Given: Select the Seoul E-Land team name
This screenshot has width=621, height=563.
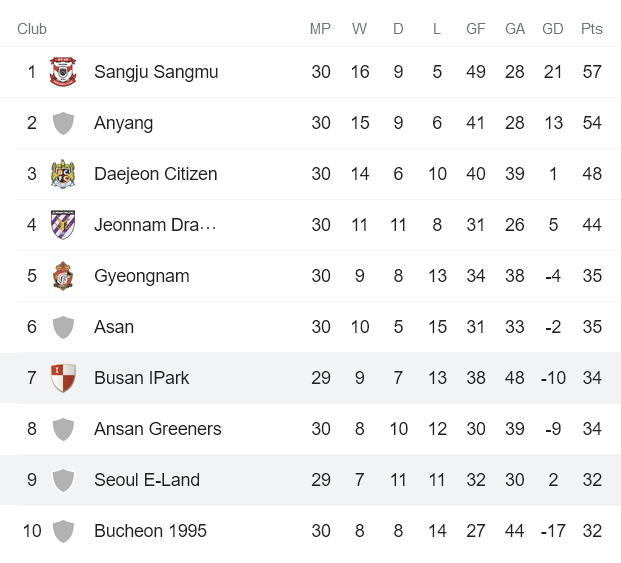Looking at the screenshot, I should point(147,480).
